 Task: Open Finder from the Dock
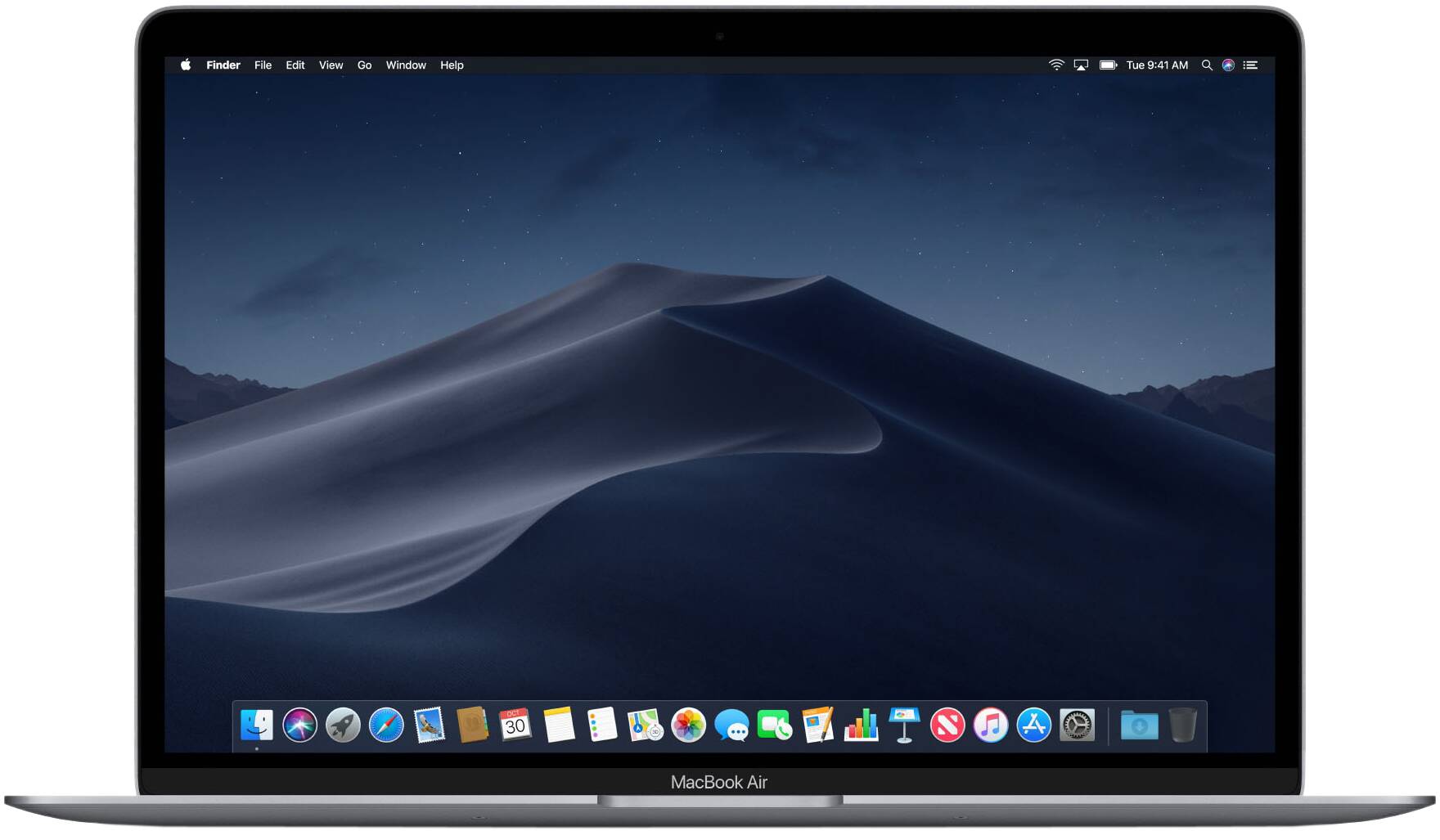[257, 725]
